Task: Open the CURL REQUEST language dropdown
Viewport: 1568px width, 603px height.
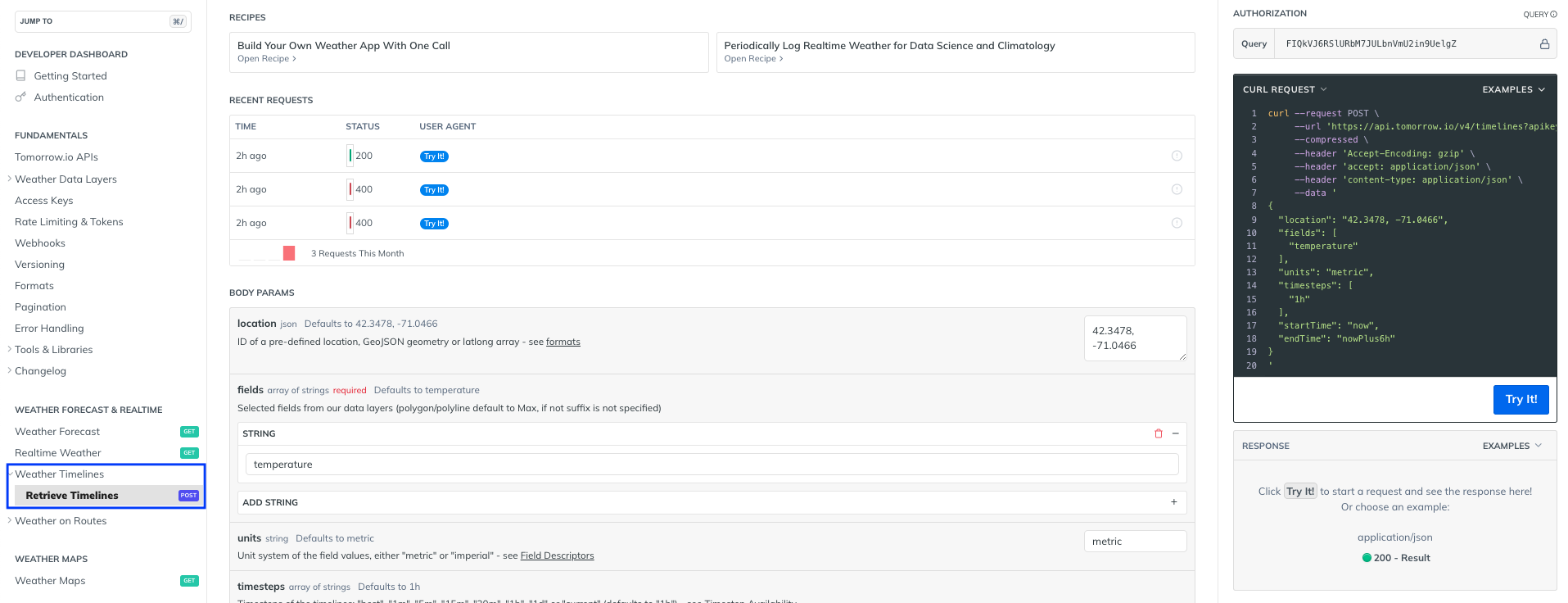Action: pos(1284,89)
